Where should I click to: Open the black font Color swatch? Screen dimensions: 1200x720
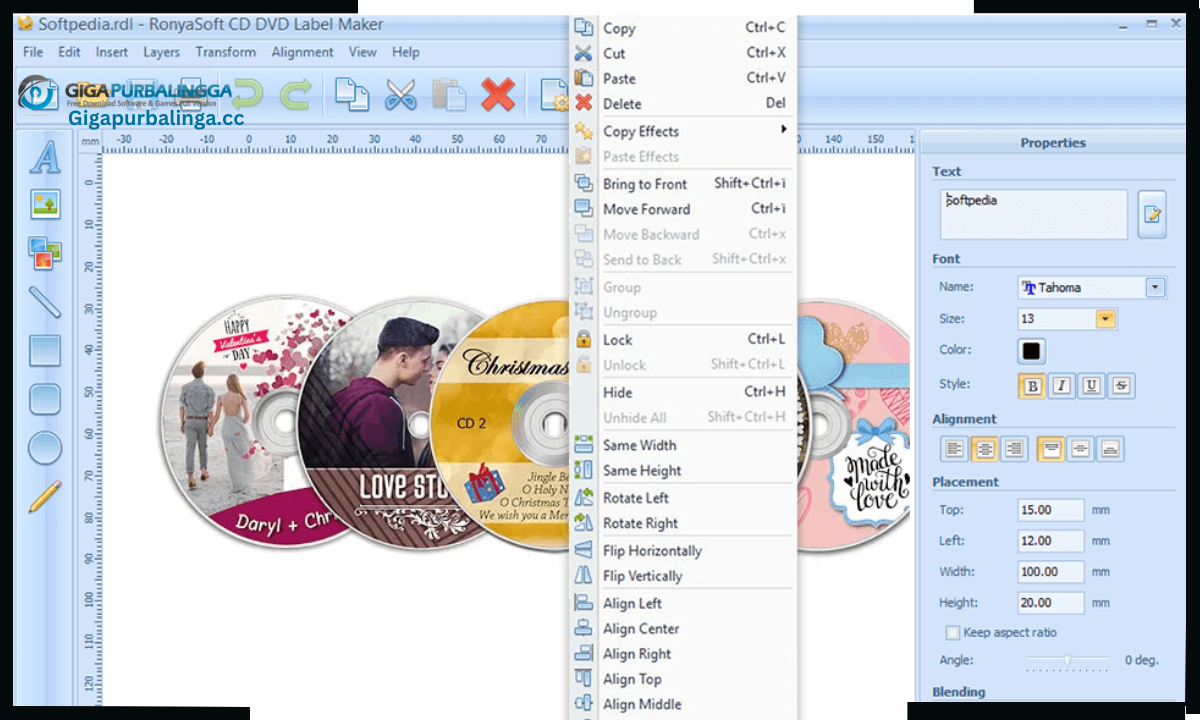tap(1031, 351)
